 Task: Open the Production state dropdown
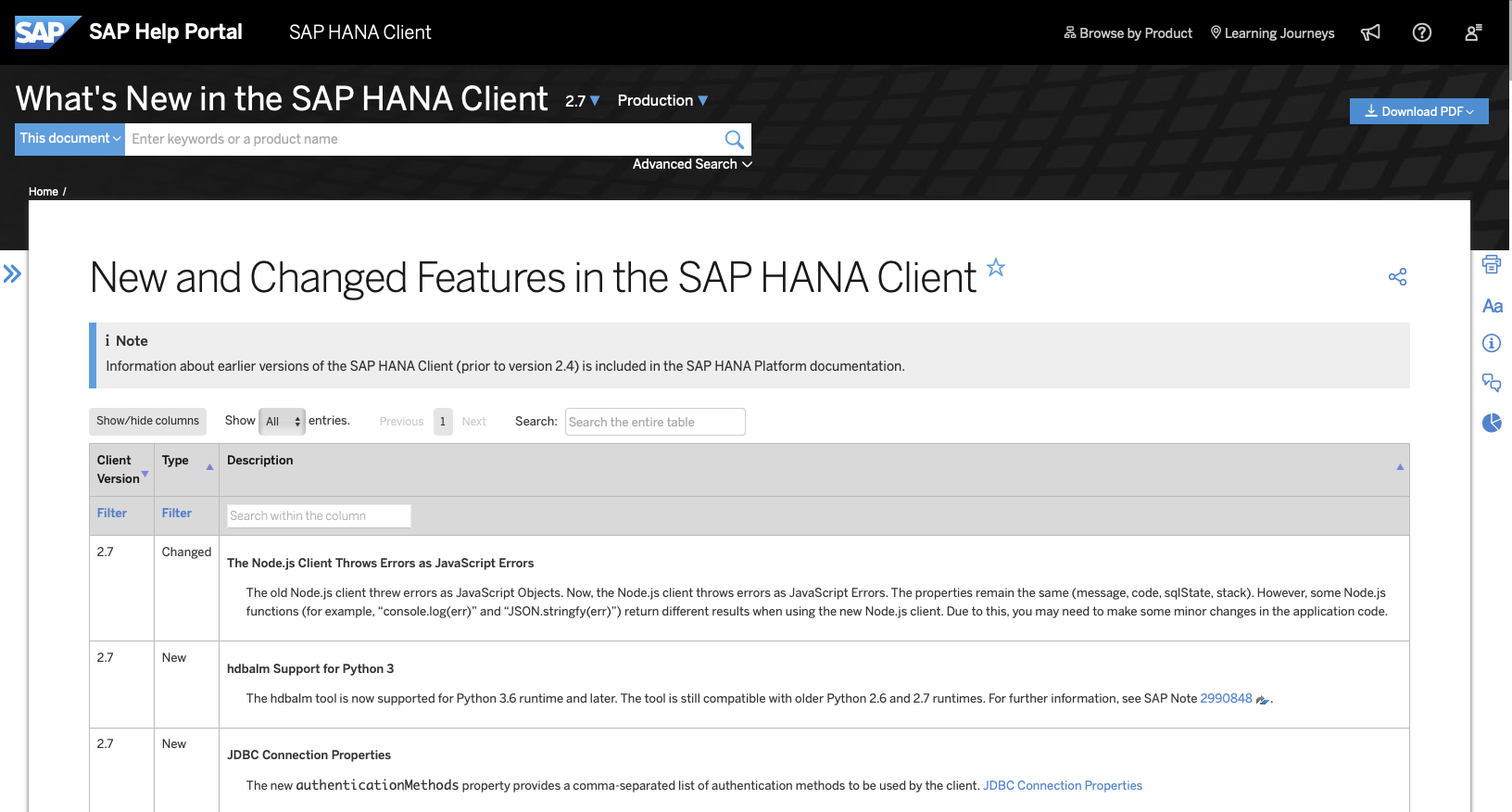tap(662, 100)
